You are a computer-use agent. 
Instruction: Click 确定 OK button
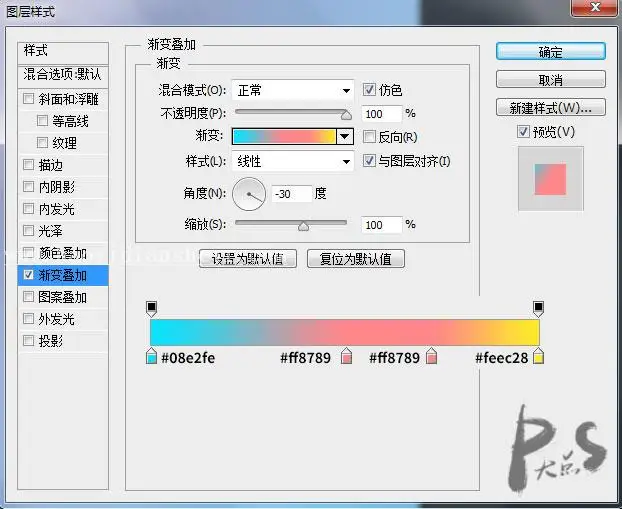click(x=551, y=52)
